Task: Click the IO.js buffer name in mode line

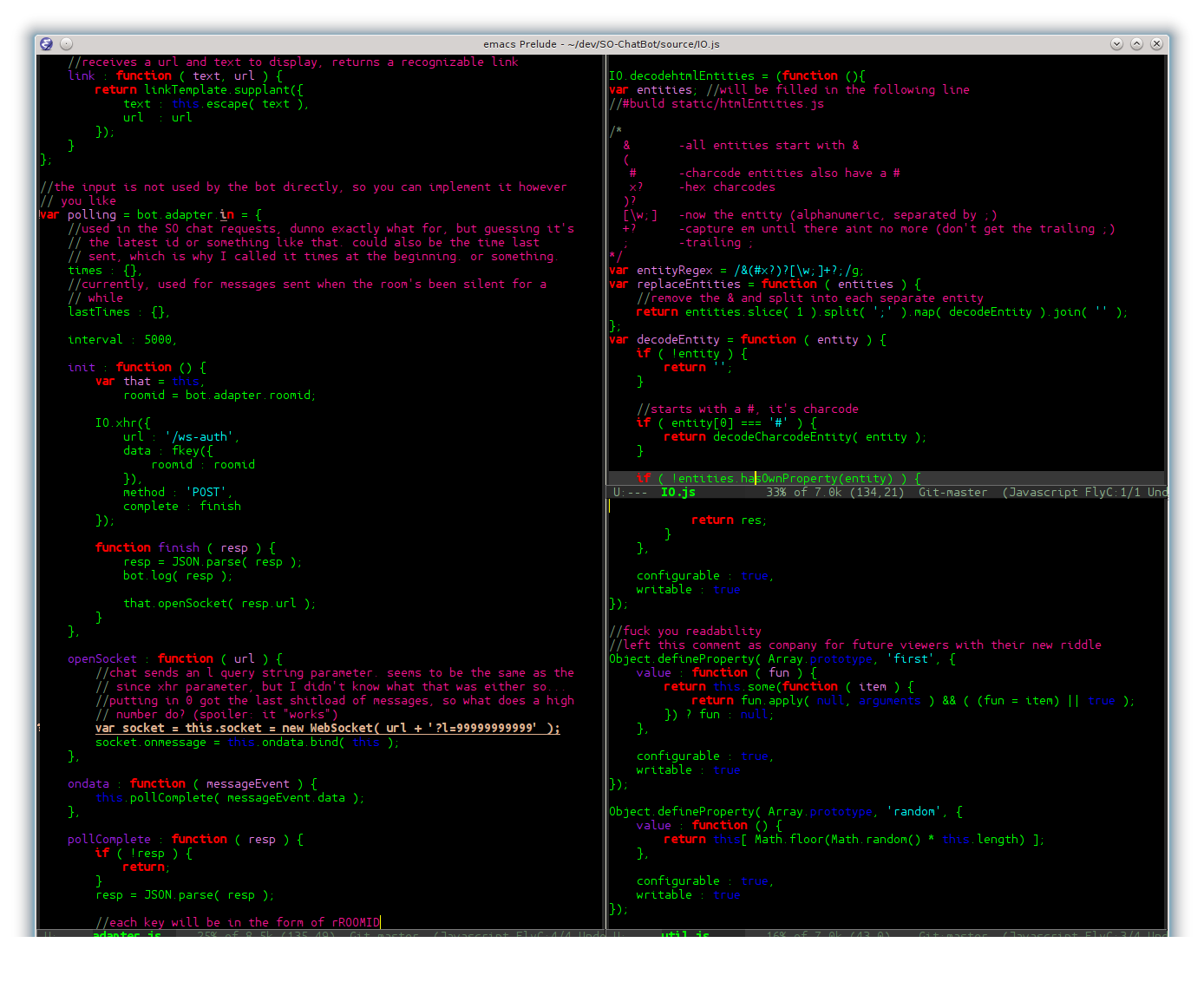Action: pos(678,493)
